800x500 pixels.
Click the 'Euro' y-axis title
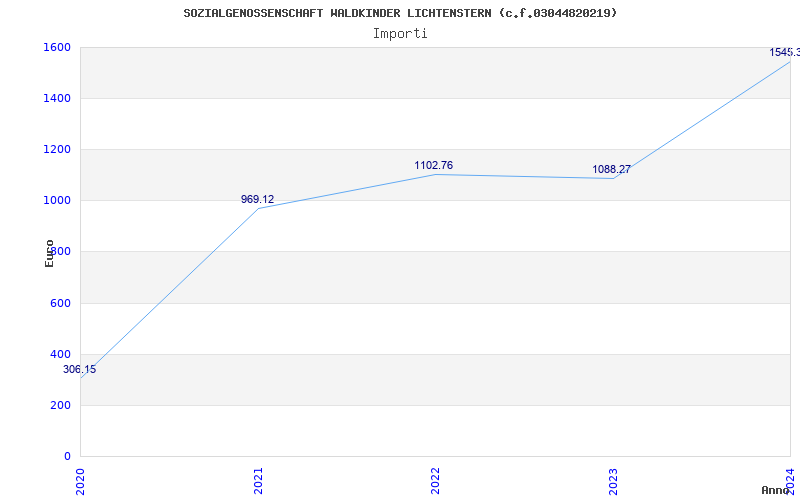coord(49,253)
